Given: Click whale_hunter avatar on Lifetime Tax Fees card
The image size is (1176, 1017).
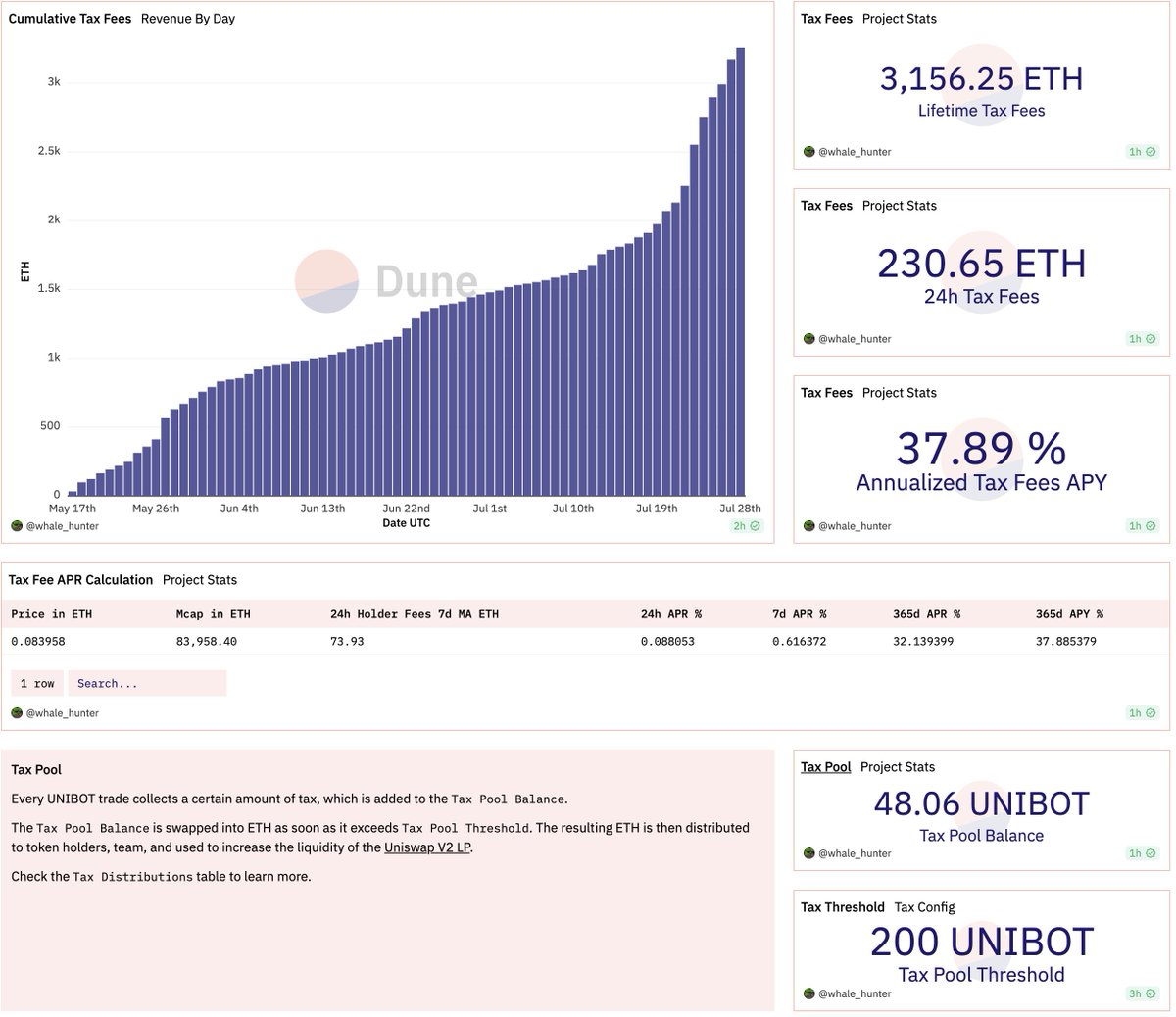Looking at the screenshot, I should coord(808,152).
